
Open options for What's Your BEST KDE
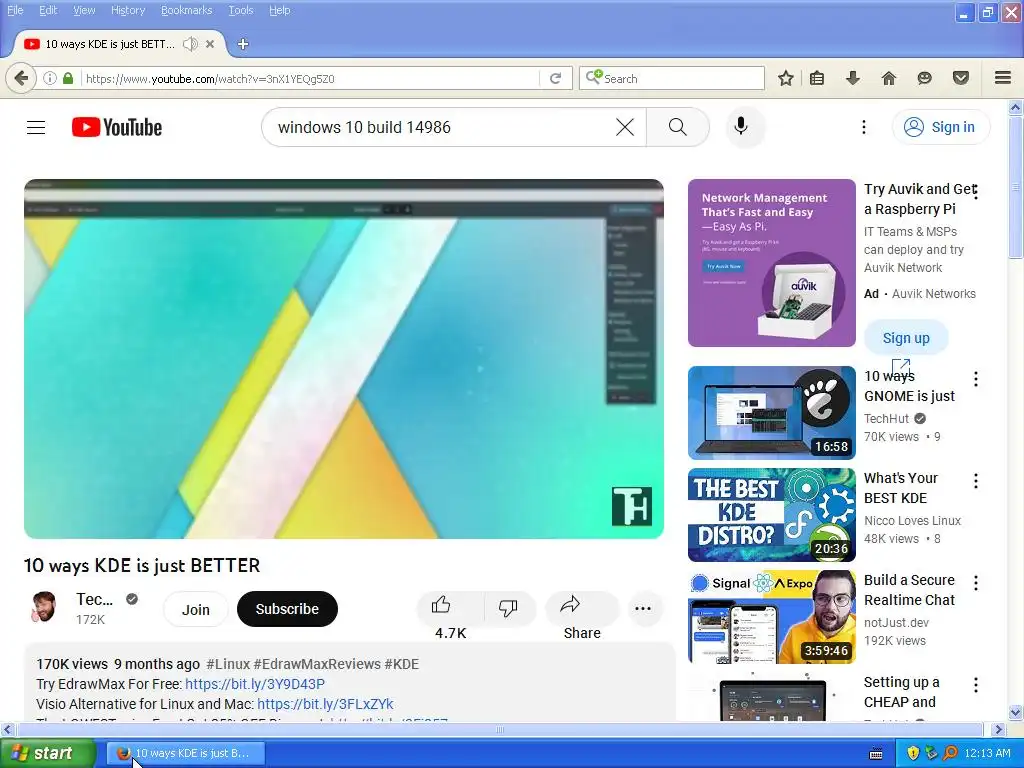pos(976,481)
